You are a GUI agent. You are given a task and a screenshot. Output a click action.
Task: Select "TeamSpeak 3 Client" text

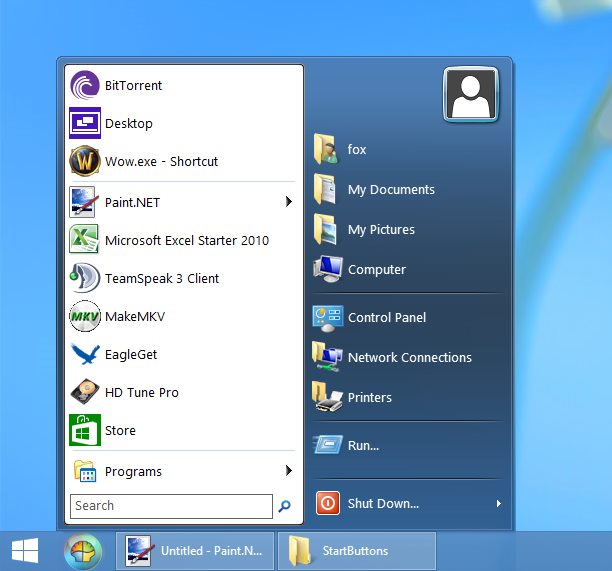click(162, 279)
